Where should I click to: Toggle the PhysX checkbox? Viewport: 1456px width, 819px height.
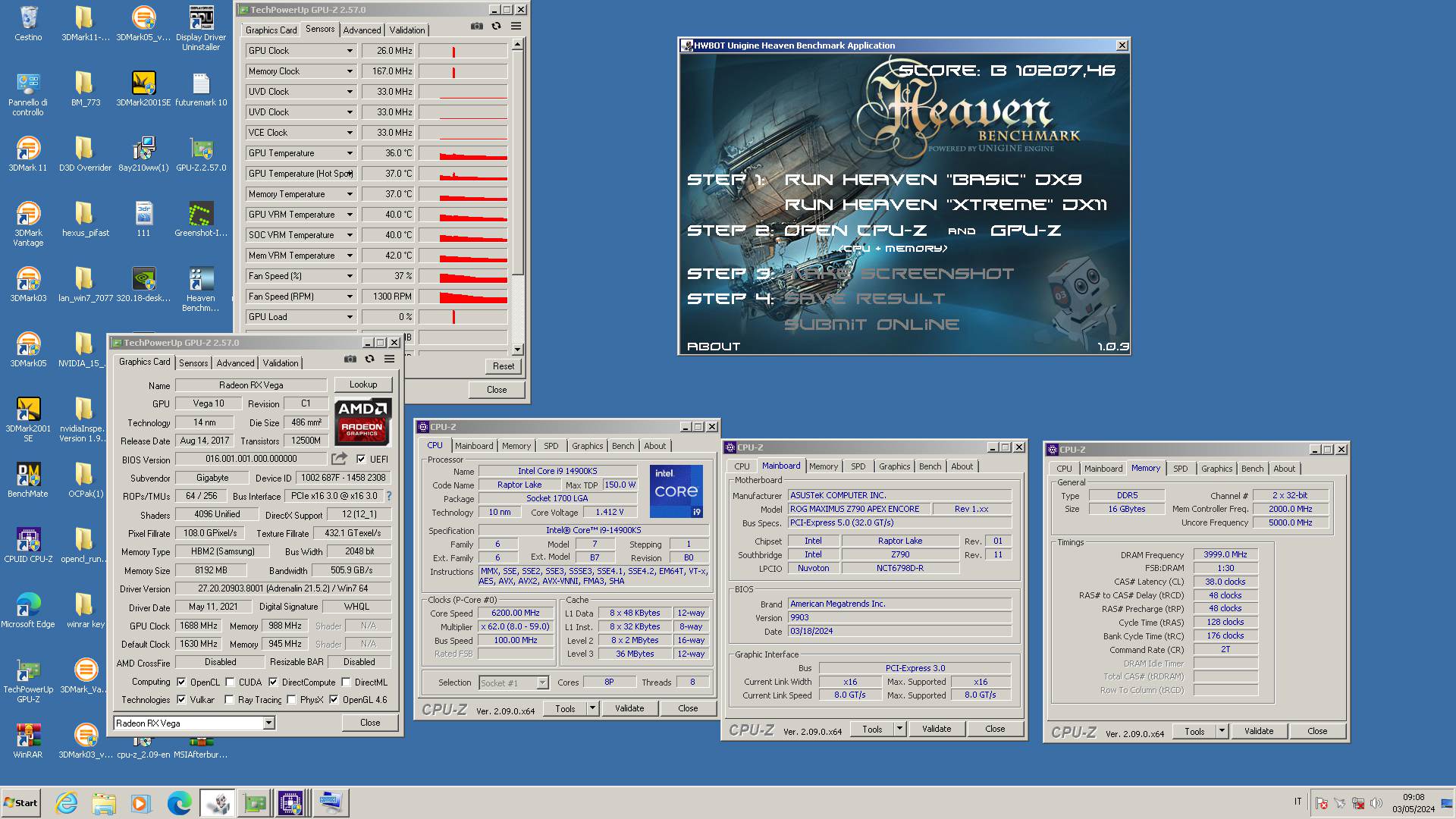click(x=291, y=700)
